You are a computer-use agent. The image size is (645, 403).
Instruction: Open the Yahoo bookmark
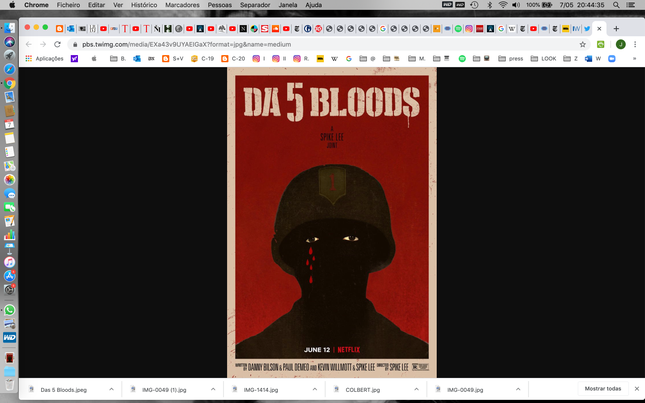[x=74, y=59]
